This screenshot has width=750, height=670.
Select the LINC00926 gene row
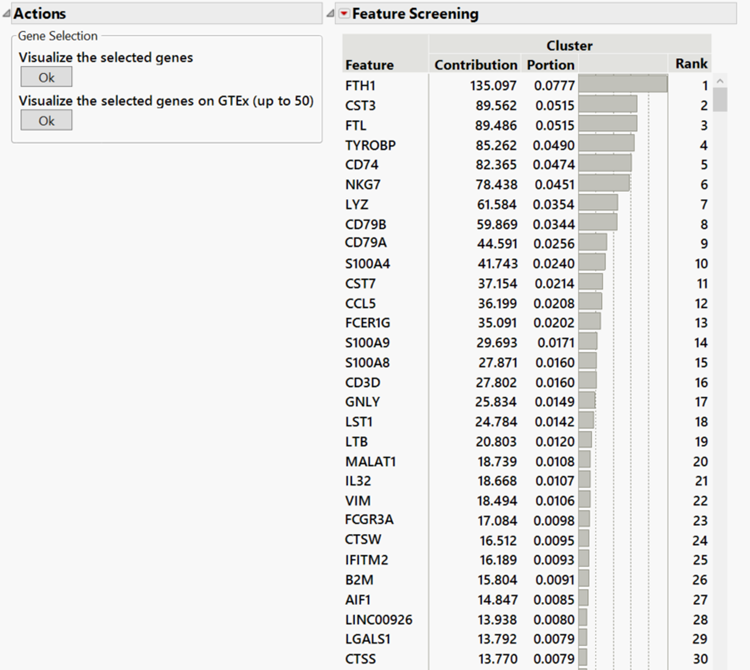(378, 620)
